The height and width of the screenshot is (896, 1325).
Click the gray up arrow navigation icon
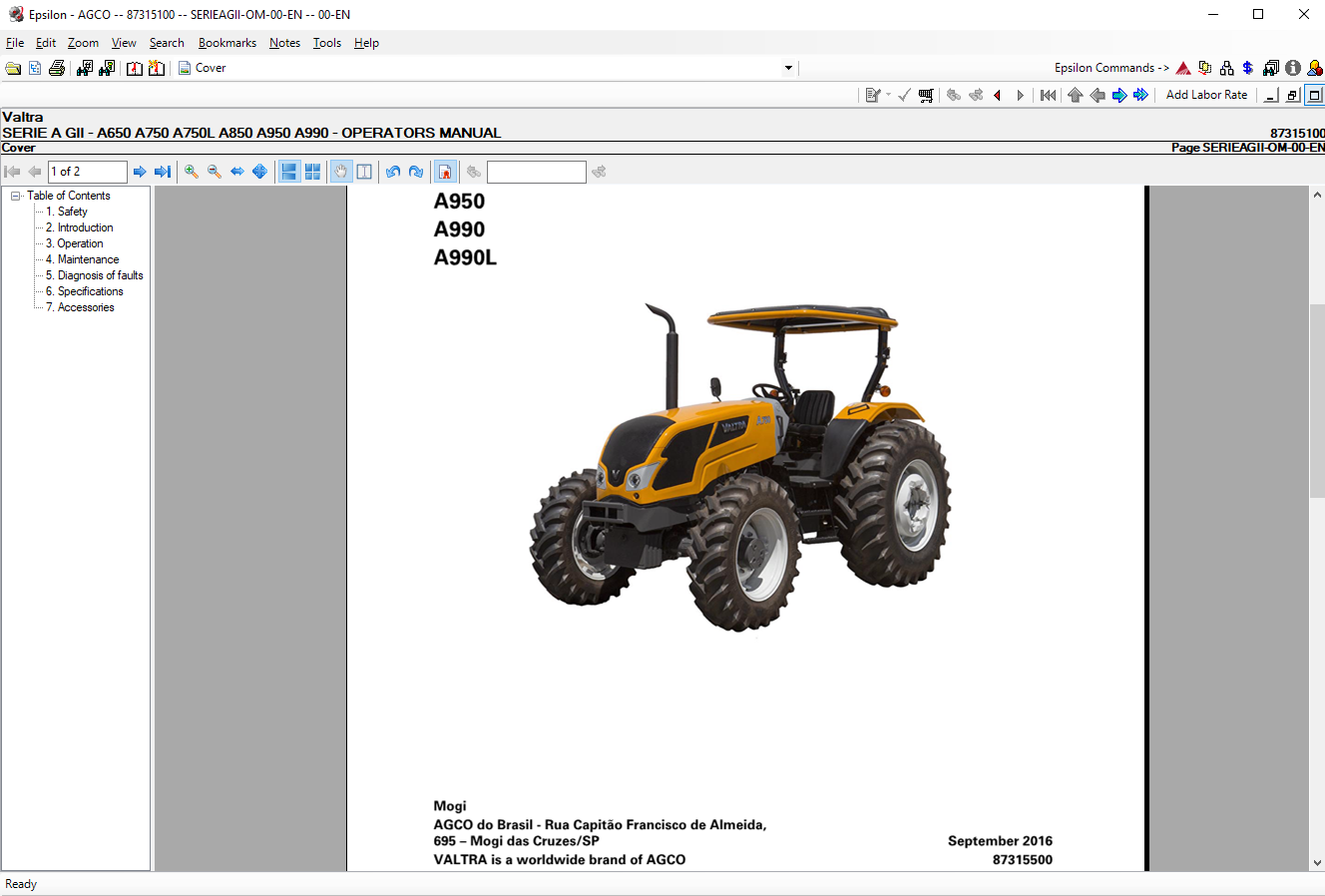tap(1075, 95)
